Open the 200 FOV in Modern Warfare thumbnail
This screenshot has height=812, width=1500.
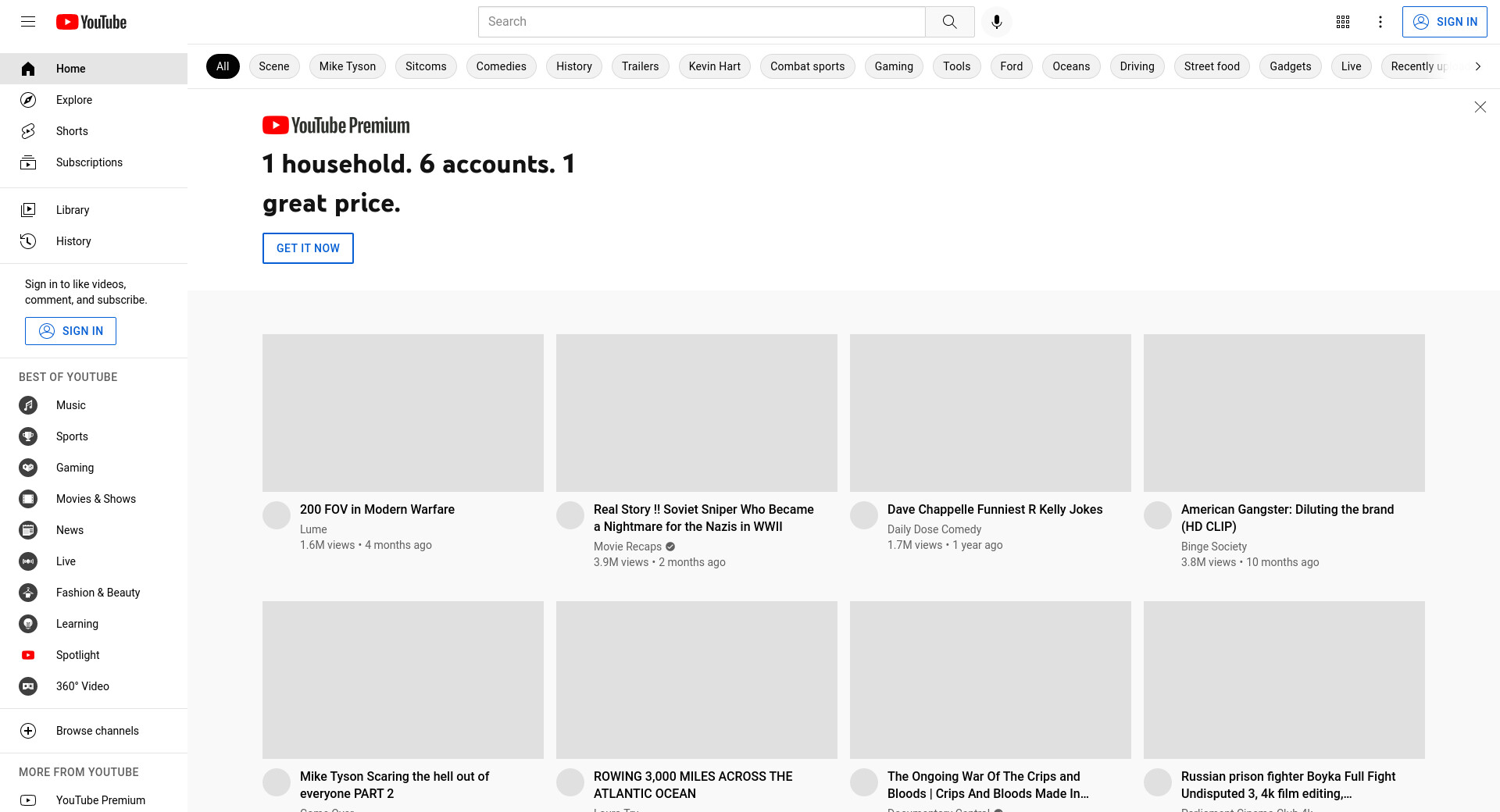click(x=403, y=413)
